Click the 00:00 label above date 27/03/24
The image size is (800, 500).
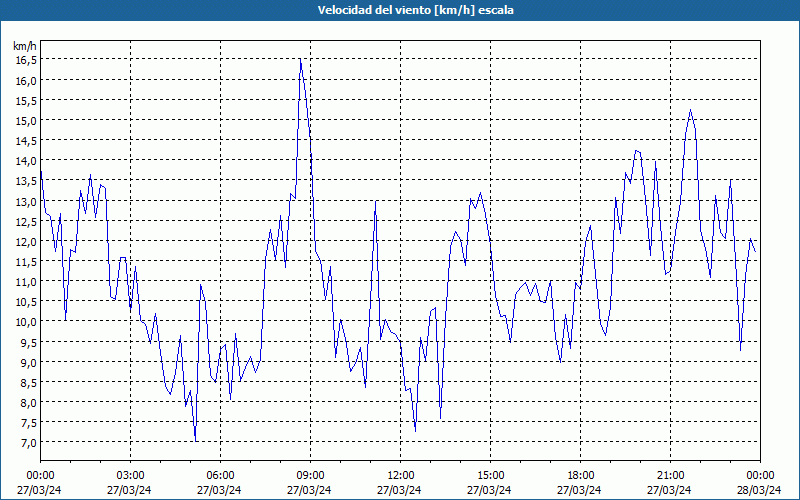pyautogui.click(x=40, y=476)
